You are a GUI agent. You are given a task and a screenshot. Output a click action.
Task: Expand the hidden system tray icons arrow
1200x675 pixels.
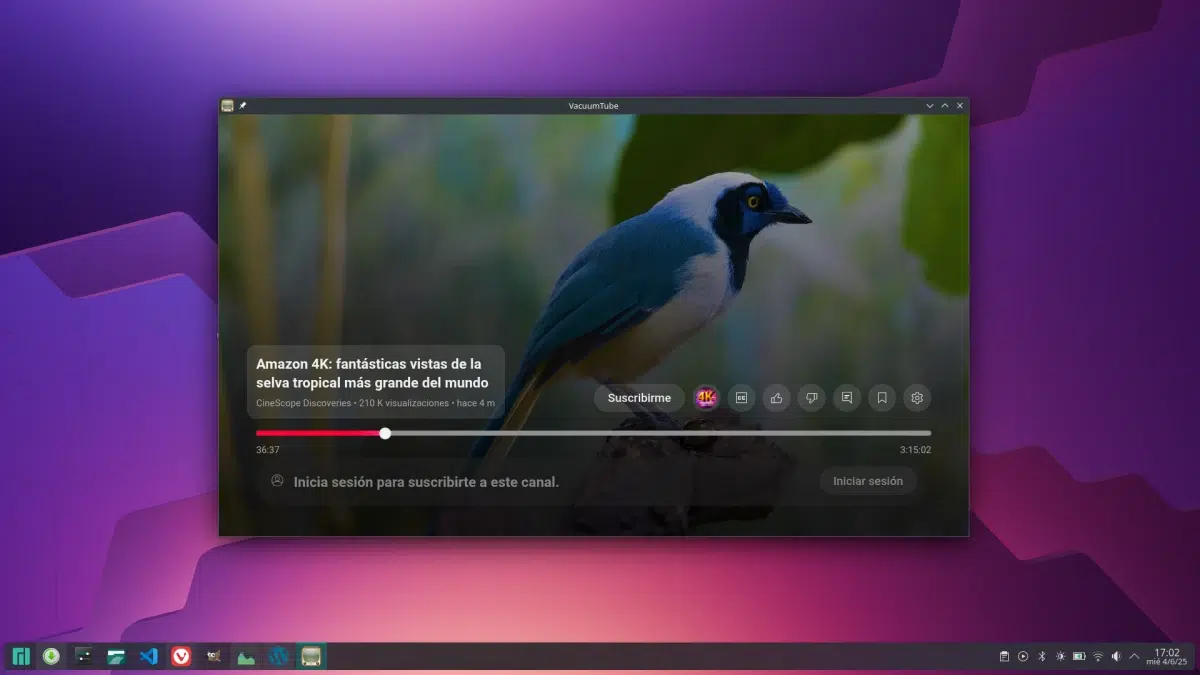click(1134, 656)
